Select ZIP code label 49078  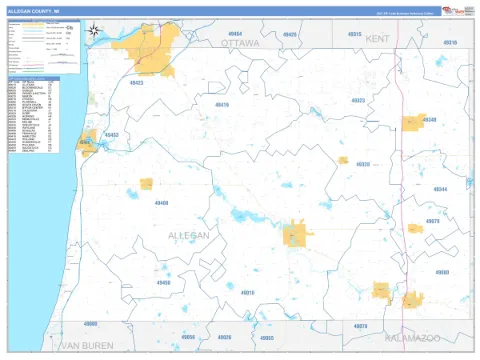click(x=360, y=326)
